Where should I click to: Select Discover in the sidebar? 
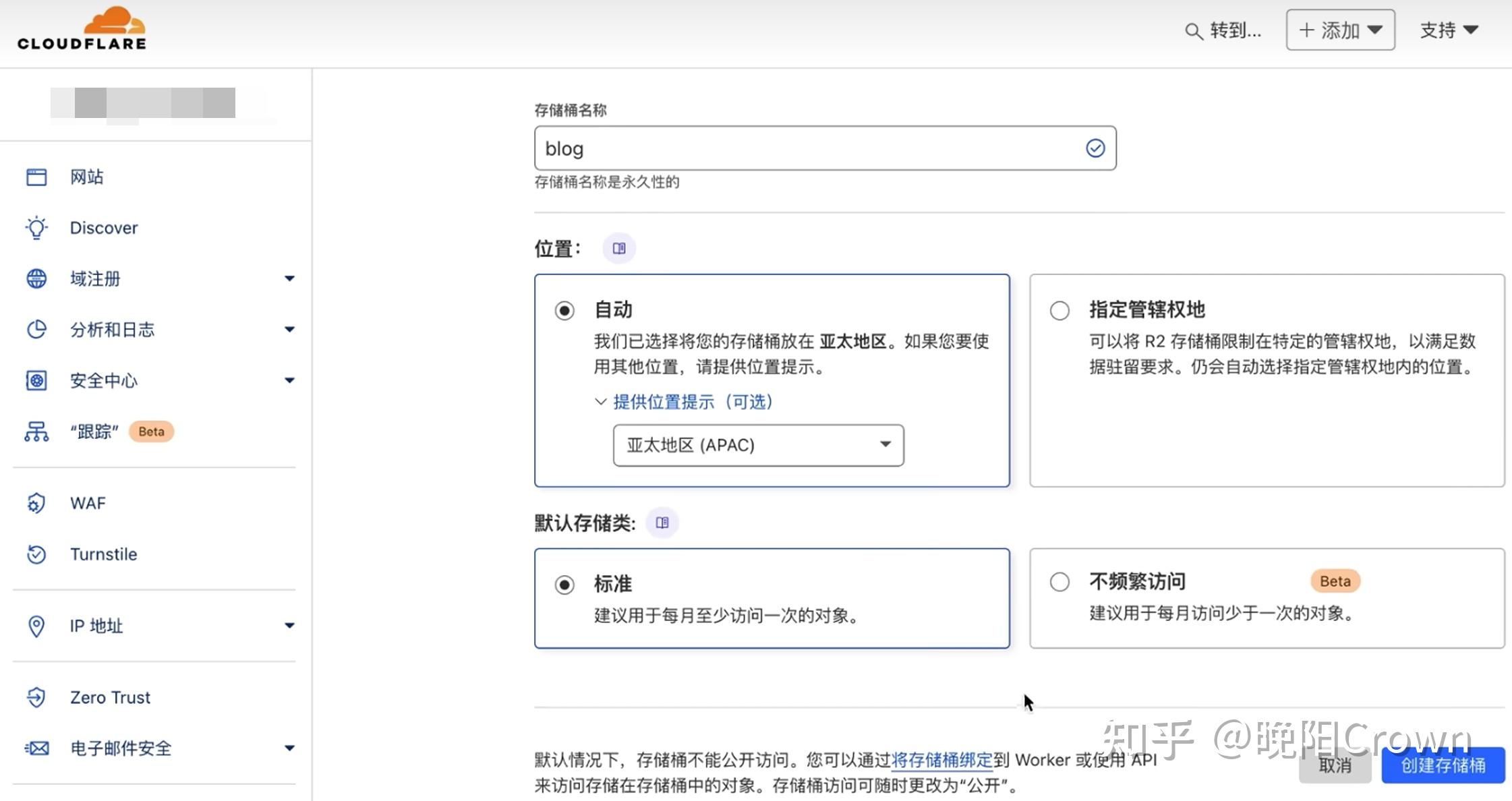pyautogui.click(x=103, y=227)
